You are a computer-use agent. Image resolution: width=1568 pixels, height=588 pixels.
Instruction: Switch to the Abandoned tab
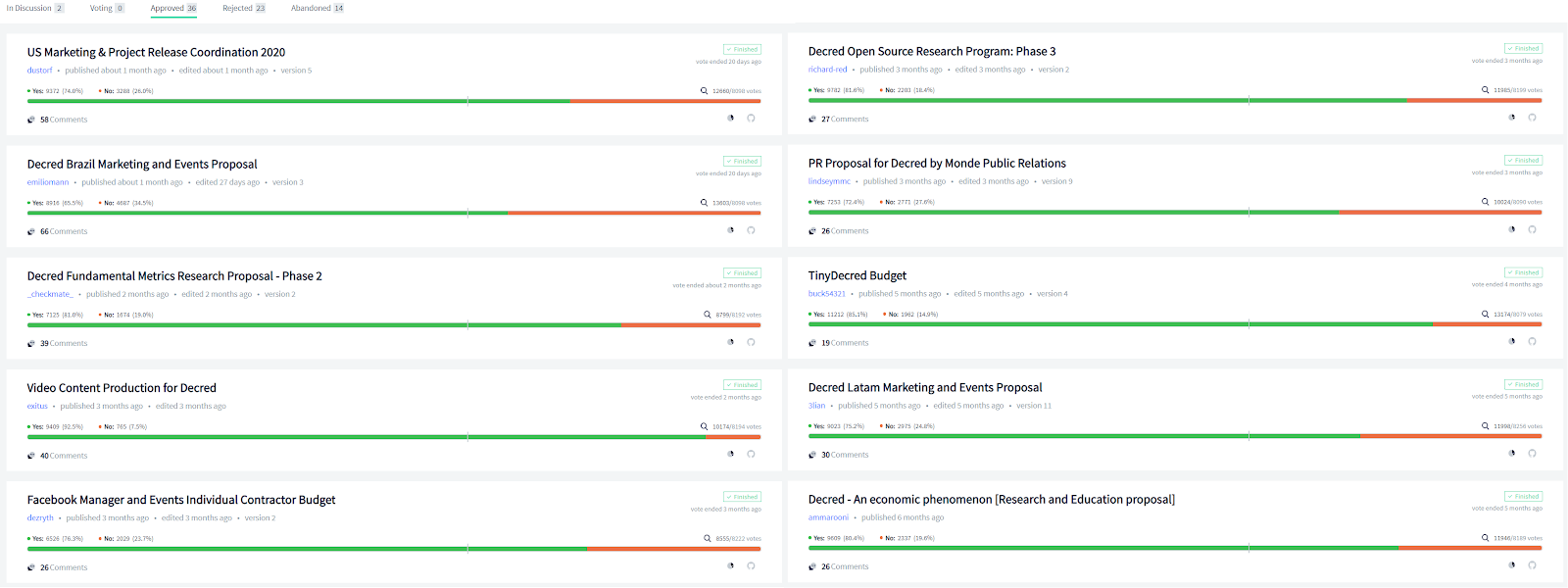[x=318, y=8]
